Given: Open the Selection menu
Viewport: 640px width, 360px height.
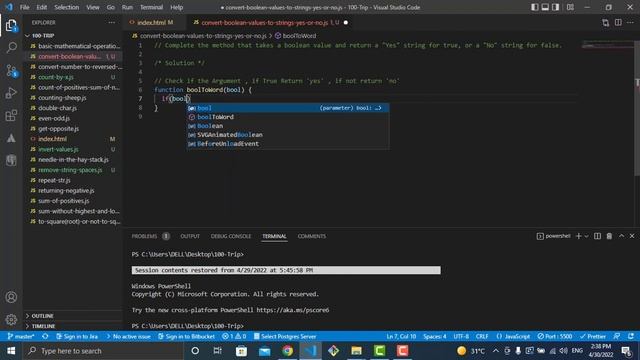Looking at the screenshot, I should (67, 7).
